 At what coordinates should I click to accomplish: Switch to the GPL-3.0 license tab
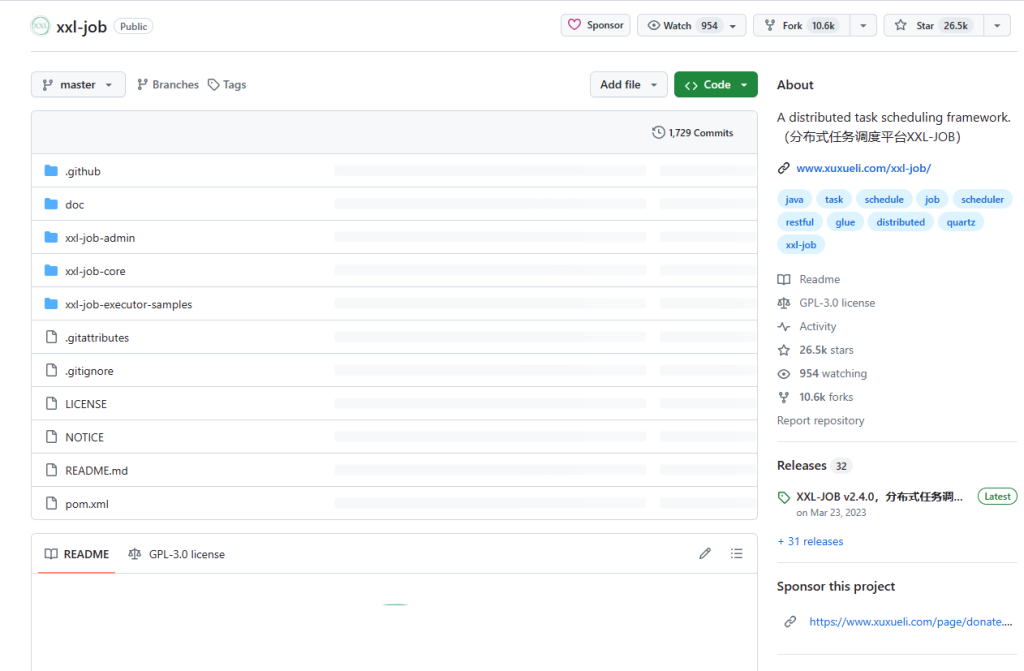(176, 554)
